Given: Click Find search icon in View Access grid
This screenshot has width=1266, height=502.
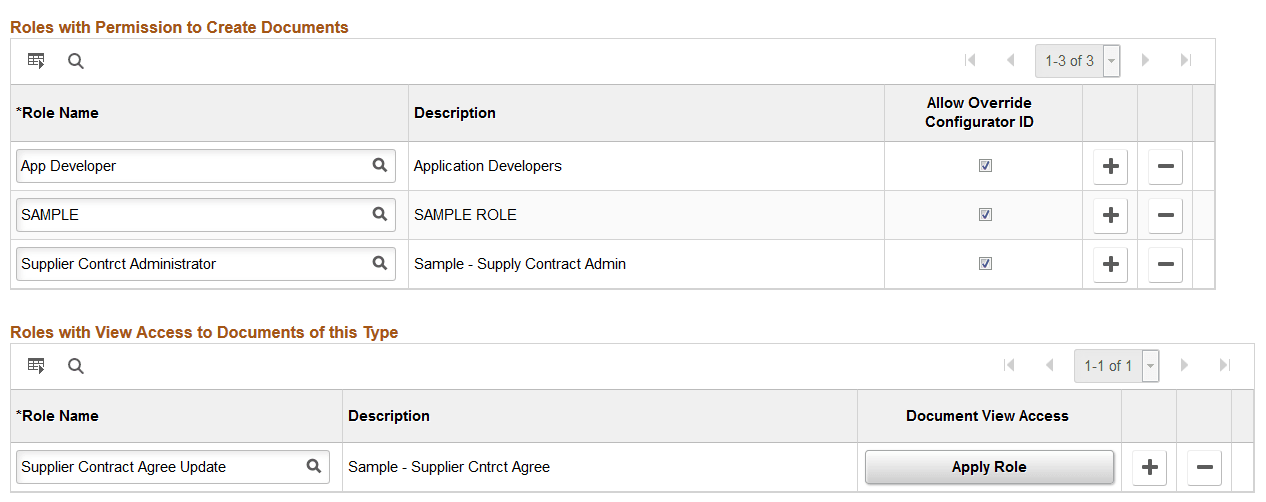Looking at the screenshot, I should 76,366.
